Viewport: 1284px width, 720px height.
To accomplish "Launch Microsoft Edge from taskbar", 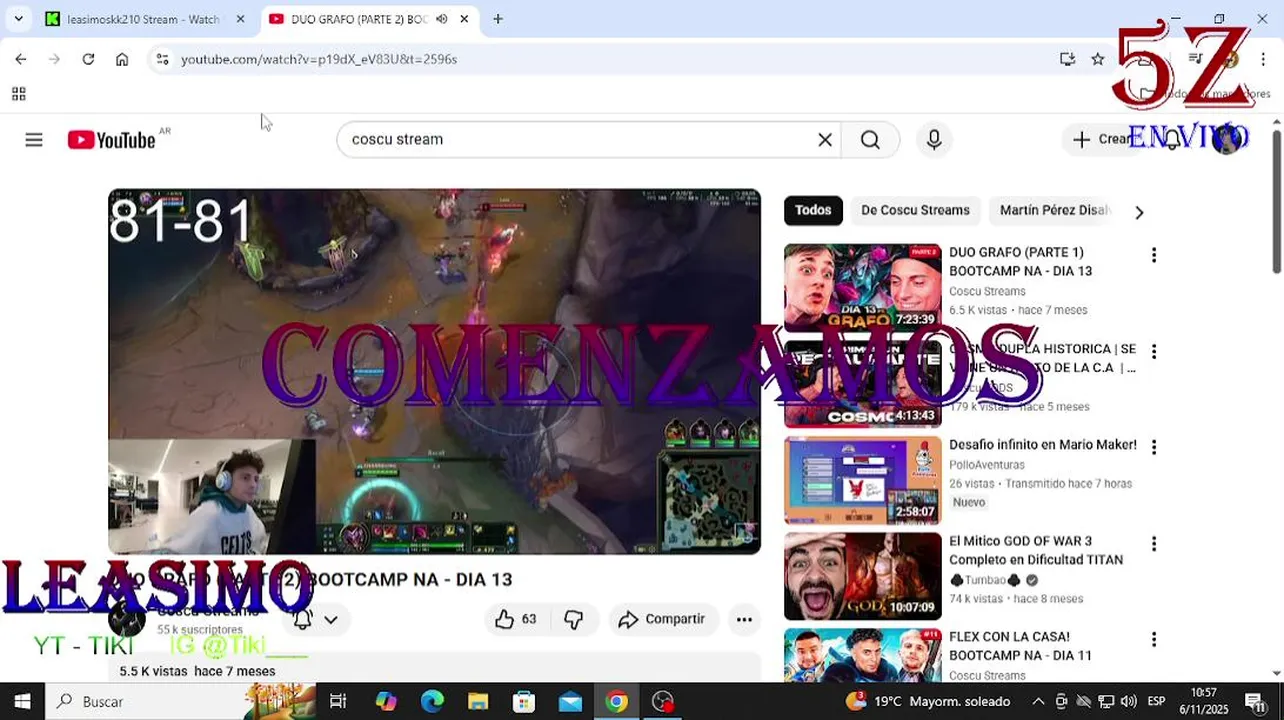I will click(x=432, y=701).
